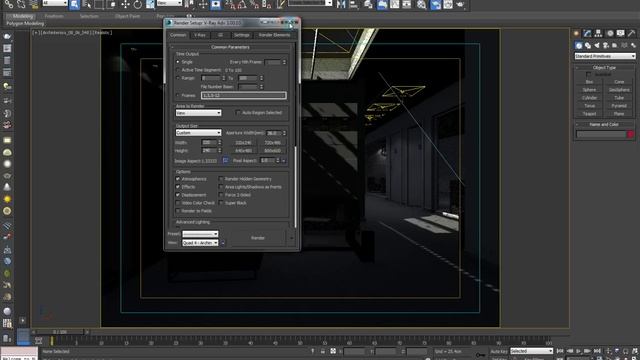Uncheck the Displacement option
This screenshot has height=360, width=640.
point(178,195)
